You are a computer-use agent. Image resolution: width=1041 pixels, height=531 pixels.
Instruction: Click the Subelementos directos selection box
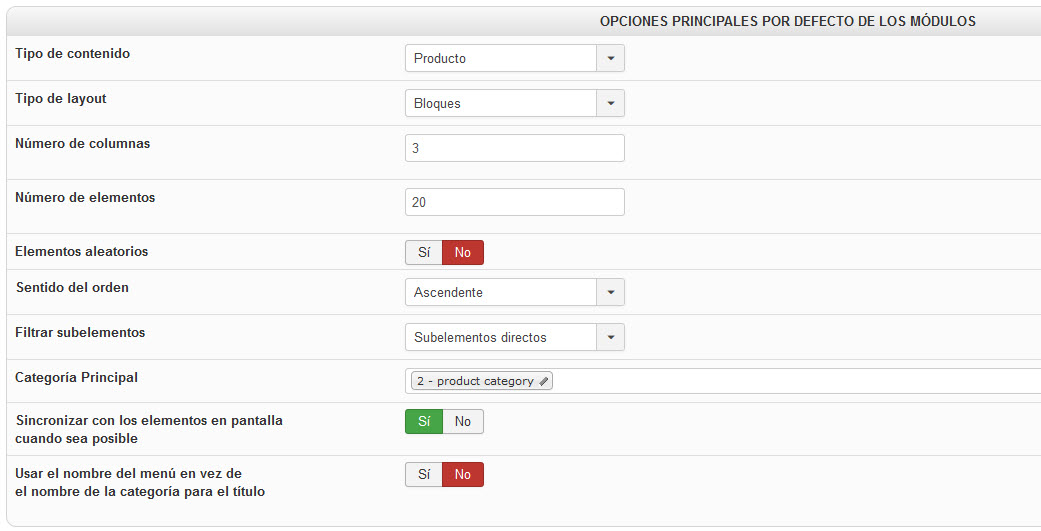501,337
